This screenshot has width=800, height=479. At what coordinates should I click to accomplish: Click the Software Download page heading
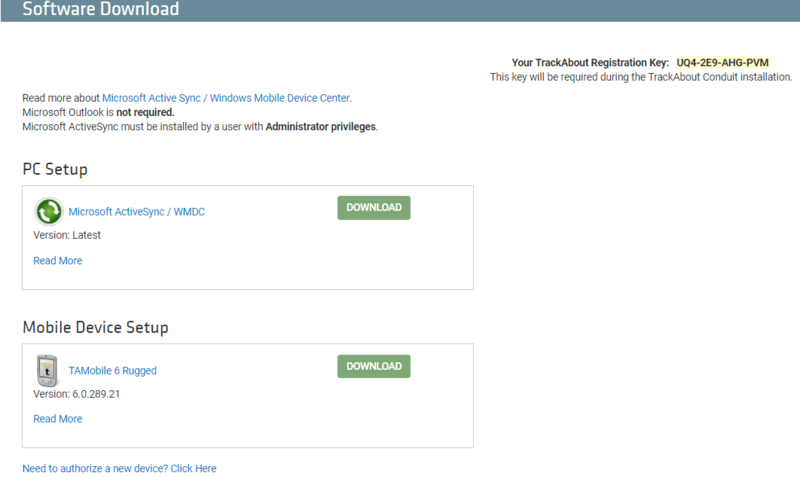tap(101, 9)
